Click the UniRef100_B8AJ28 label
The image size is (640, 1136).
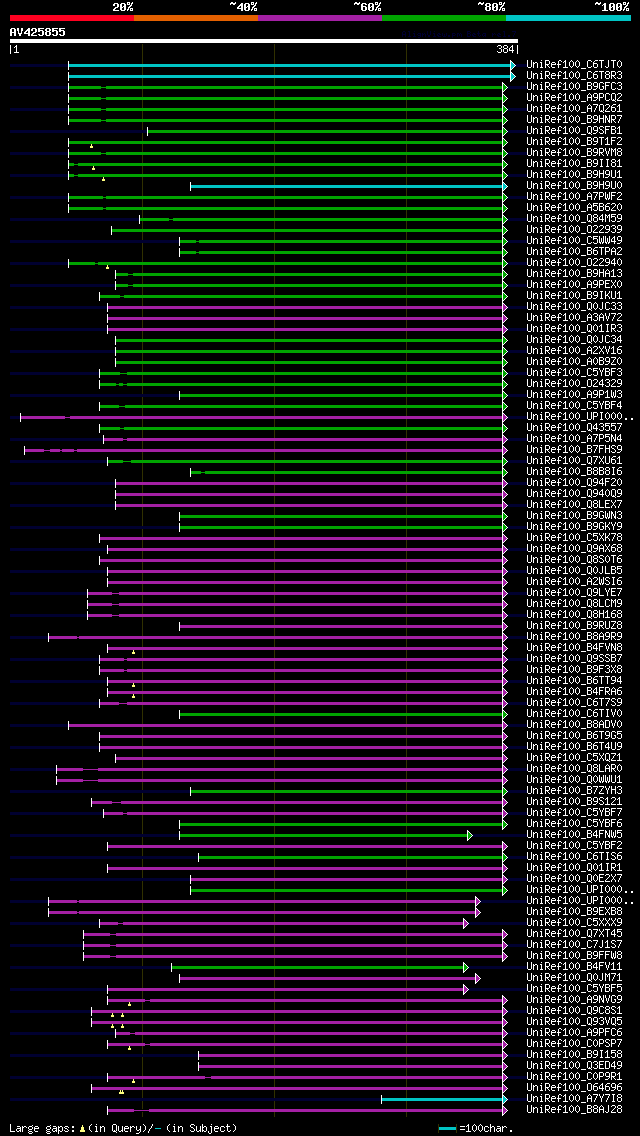pyautogui.click(x=574, y=1111)
